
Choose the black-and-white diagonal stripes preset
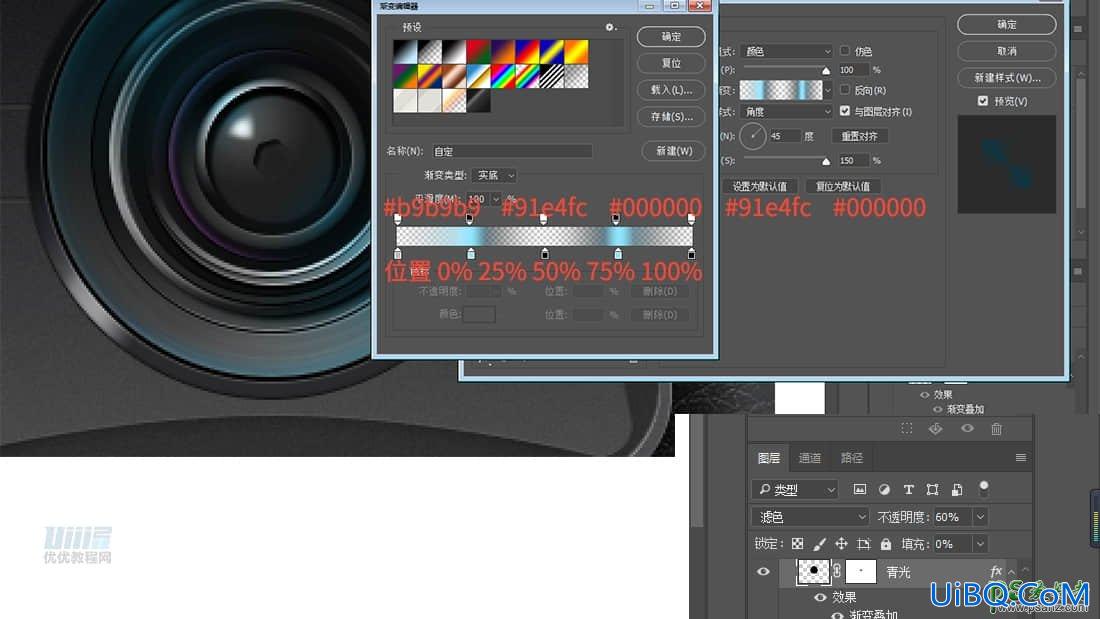pyautogui.click(x=551, y=76)
